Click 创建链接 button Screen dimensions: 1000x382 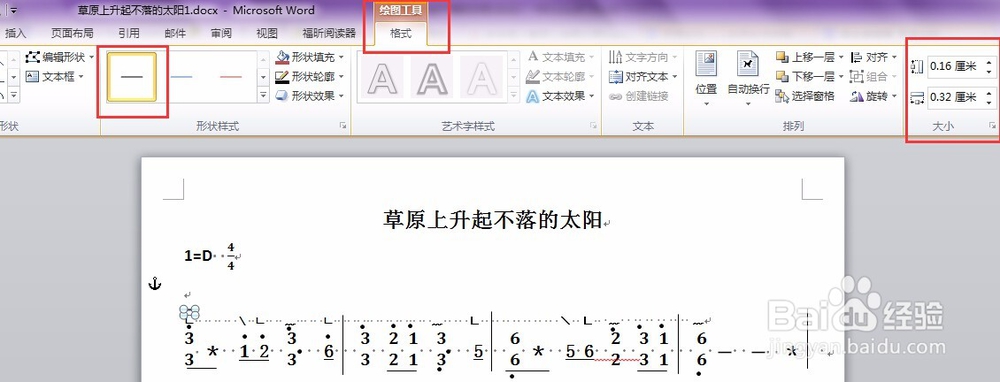(x=638, y=96)
